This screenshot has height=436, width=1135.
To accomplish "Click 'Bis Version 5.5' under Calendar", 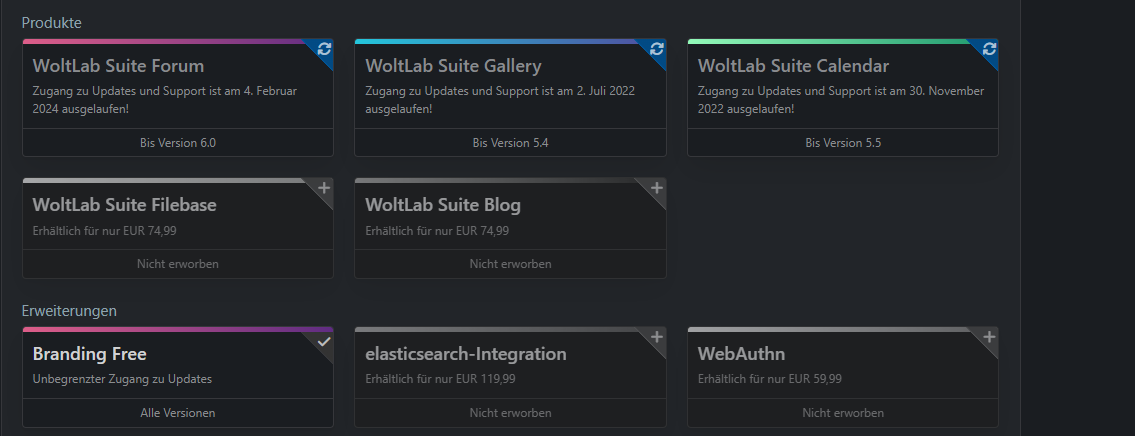I will click(843, 143).
